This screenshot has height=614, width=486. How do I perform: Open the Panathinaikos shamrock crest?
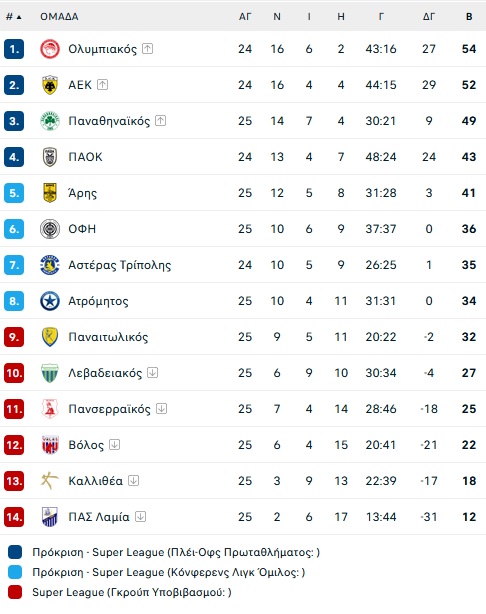[50, 121]
